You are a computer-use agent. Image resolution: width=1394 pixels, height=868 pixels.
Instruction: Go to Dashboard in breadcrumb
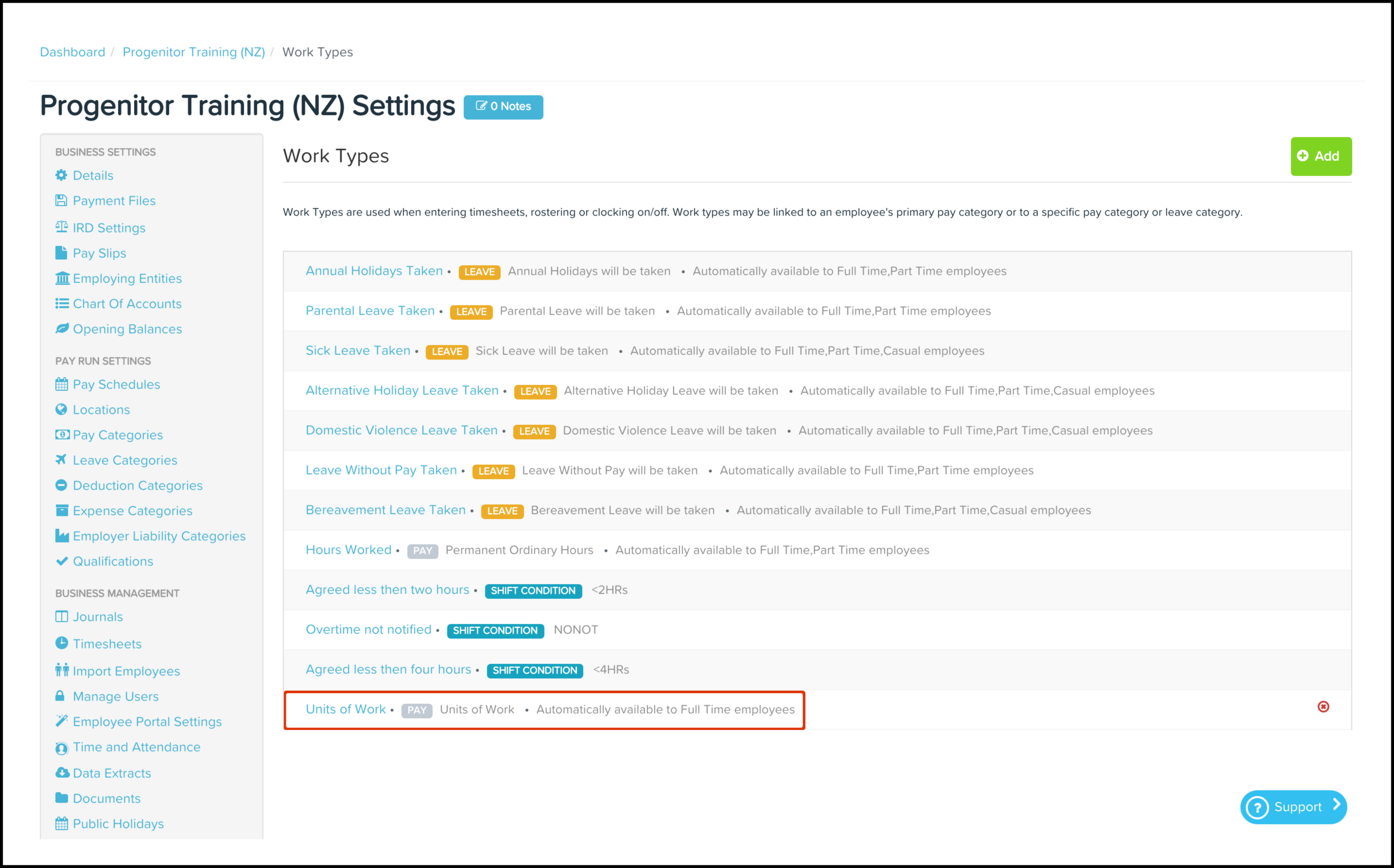point(72,52)
